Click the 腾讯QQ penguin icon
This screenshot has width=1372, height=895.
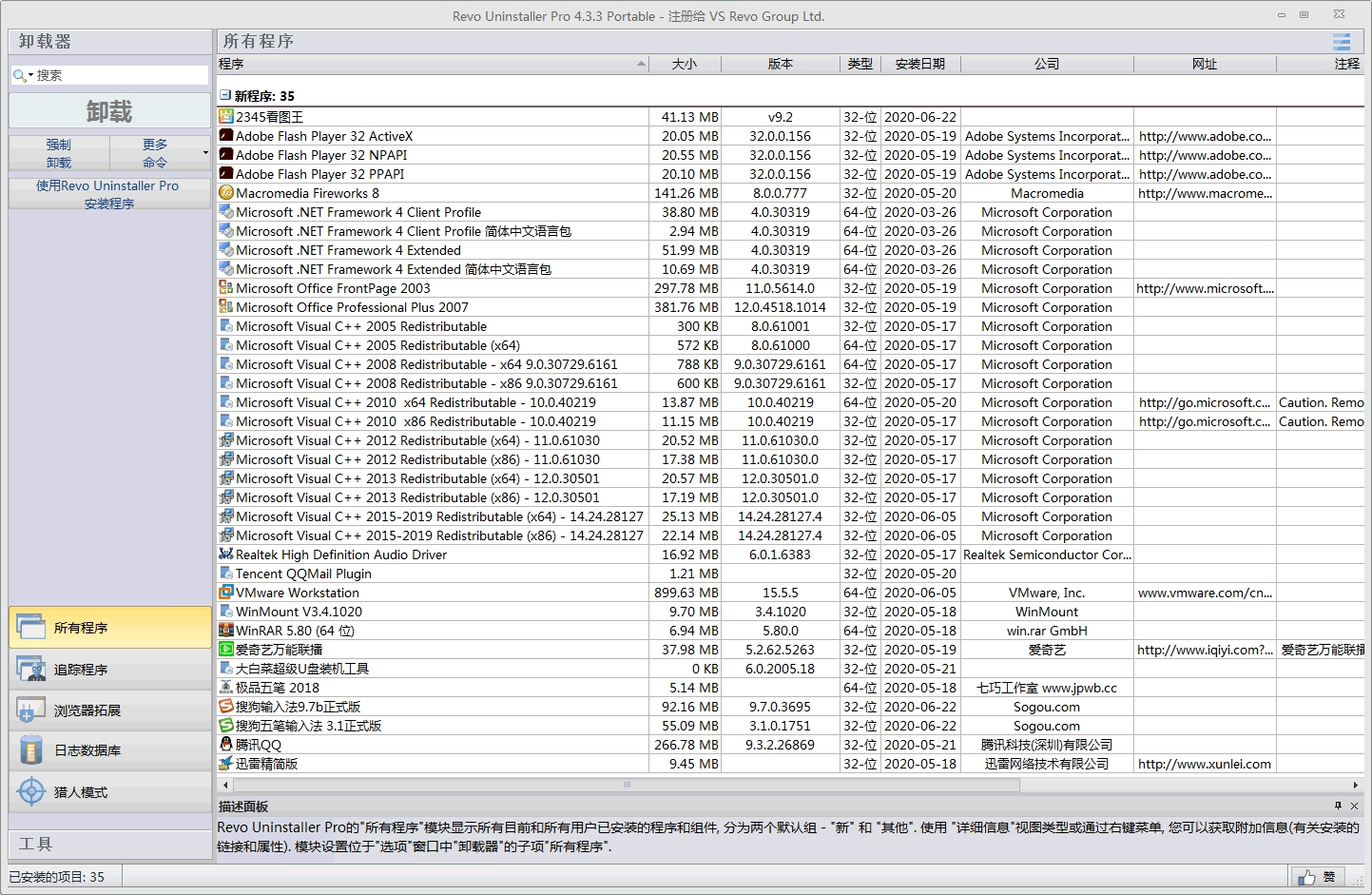(x=226, y=745)
